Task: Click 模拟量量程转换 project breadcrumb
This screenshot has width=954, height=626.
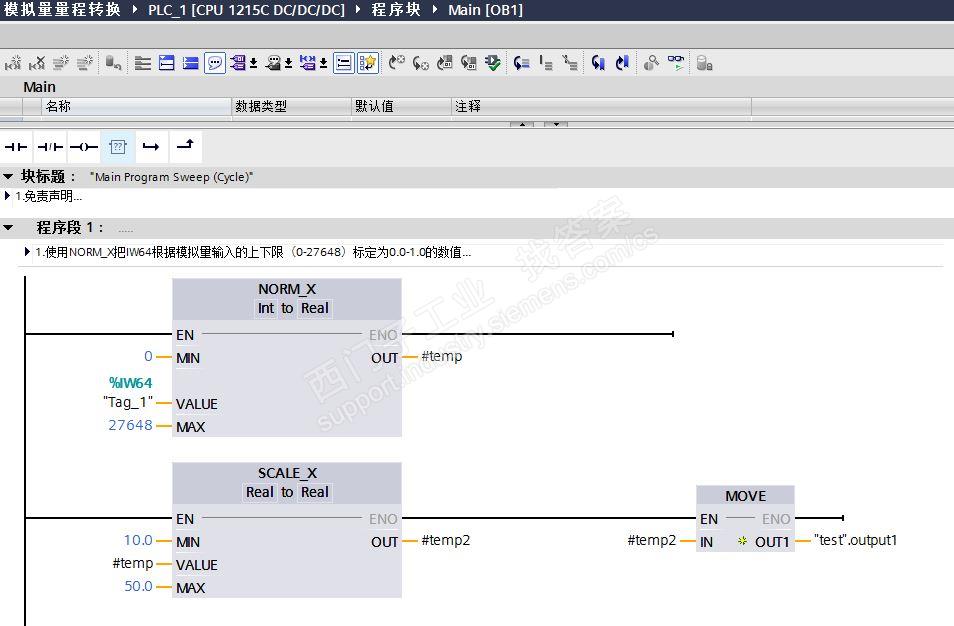Action: (63, 9)
